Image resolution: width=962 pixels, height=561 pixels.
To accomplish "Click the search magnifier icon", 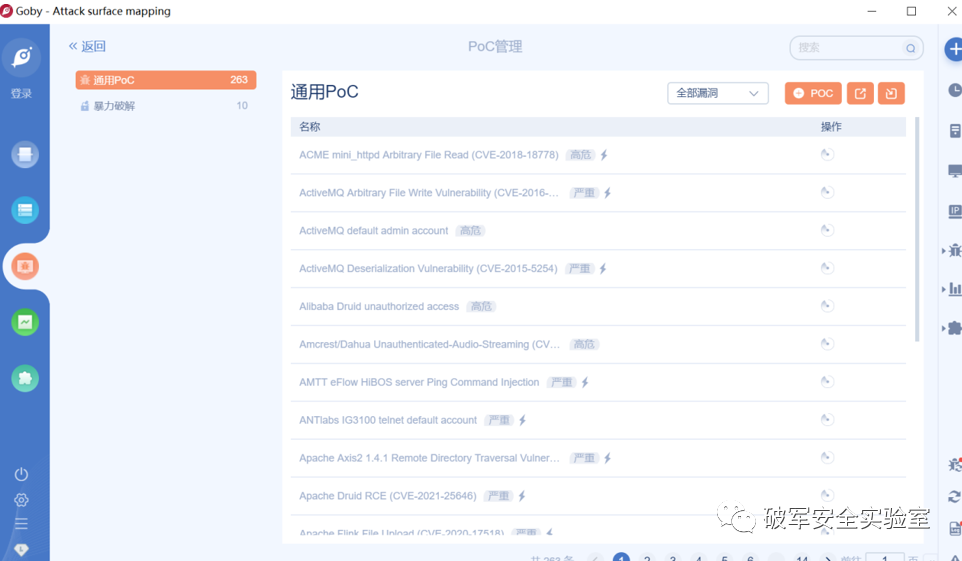I will (x=910, y=48).
